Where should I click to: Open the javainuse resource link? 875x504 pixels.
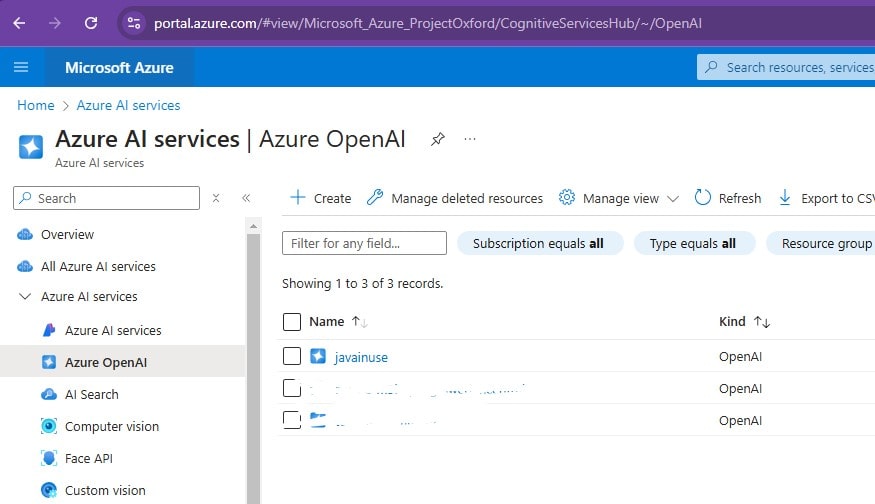(361, 357)
